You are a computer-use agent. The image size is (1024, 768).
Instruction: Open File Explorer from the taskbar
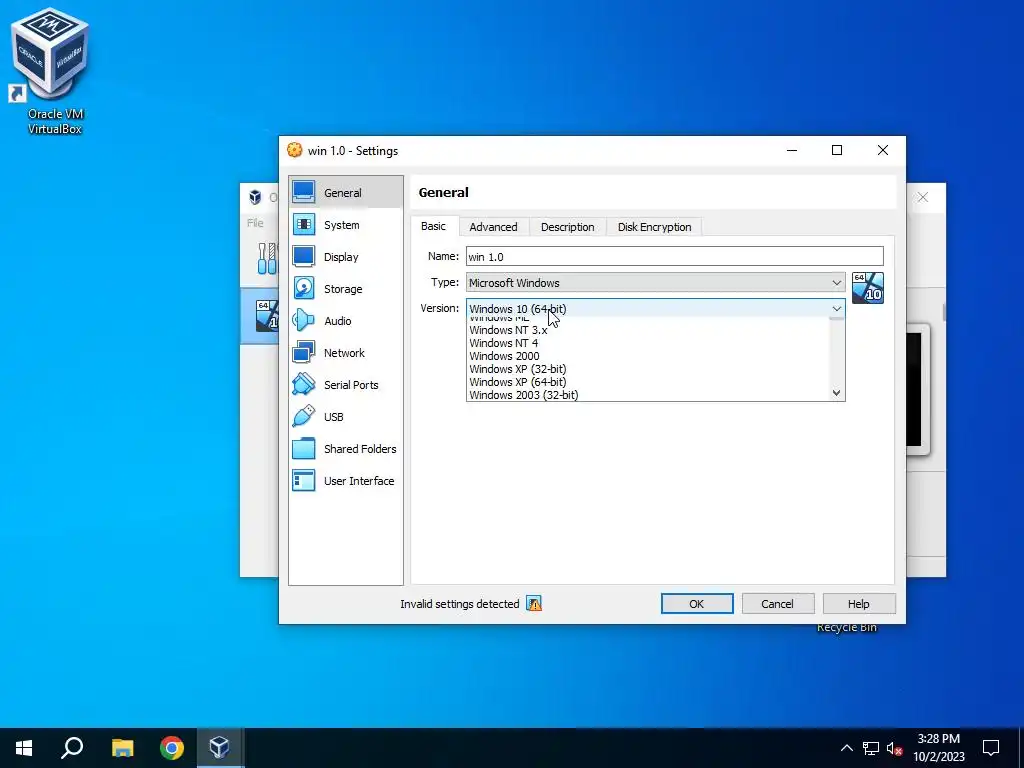pyautogui.click(x=122, y=748)
